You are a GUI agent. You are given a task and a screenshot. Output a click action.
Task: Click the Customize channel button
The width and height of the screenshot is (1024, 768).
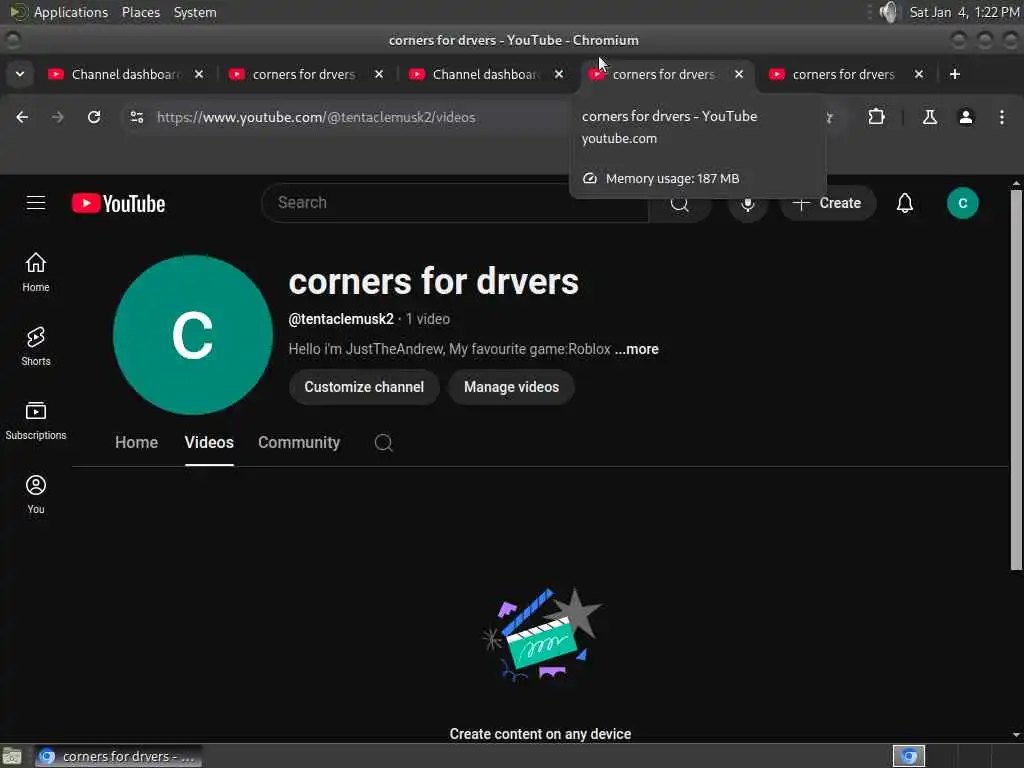click(364, 387)
